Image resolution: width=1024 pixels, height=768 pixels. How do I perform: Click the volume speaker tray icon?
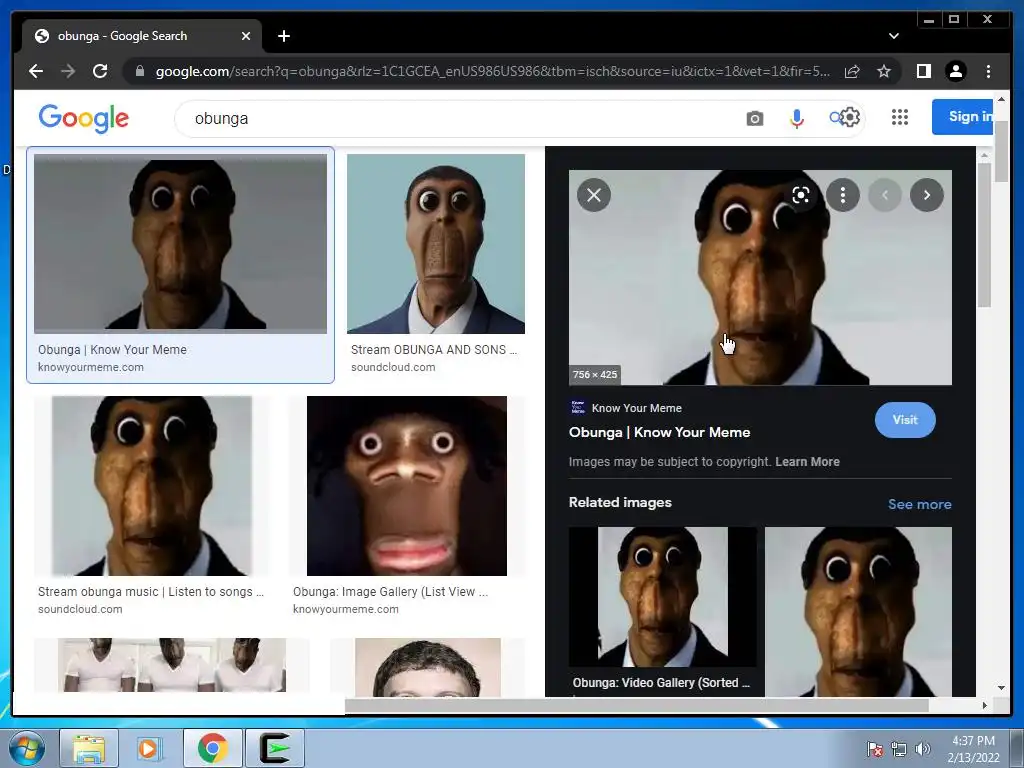923,749
